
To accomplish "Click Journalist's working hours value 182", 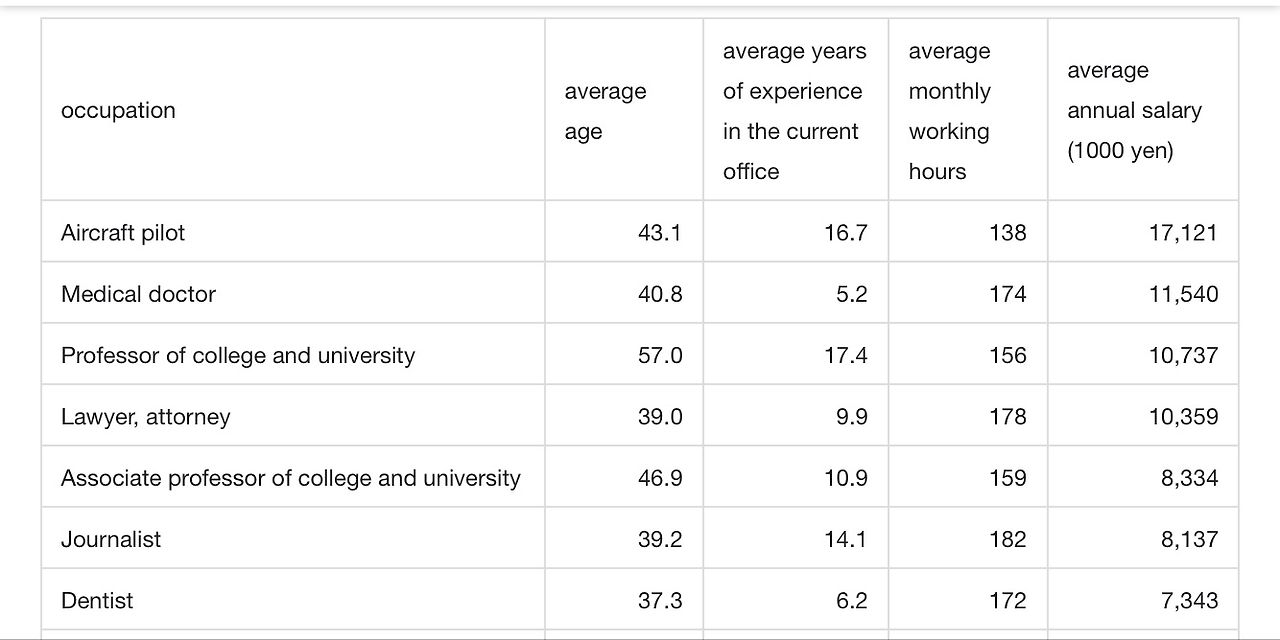I will [x=1007, y=539].
